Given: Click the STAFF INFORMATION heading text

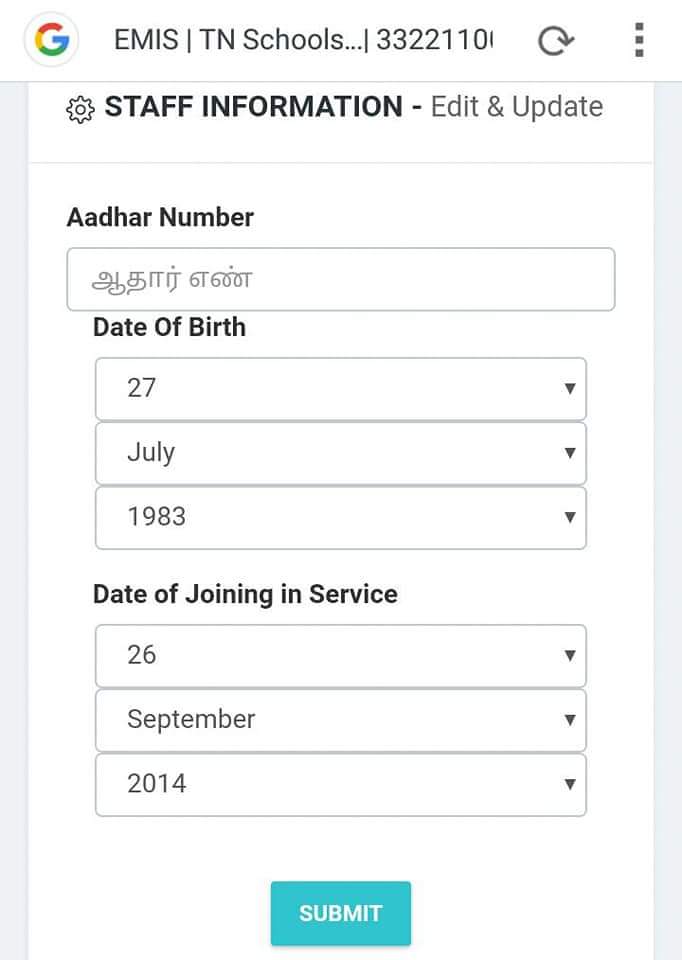Looking at the screenshot, I should [253, 107].
